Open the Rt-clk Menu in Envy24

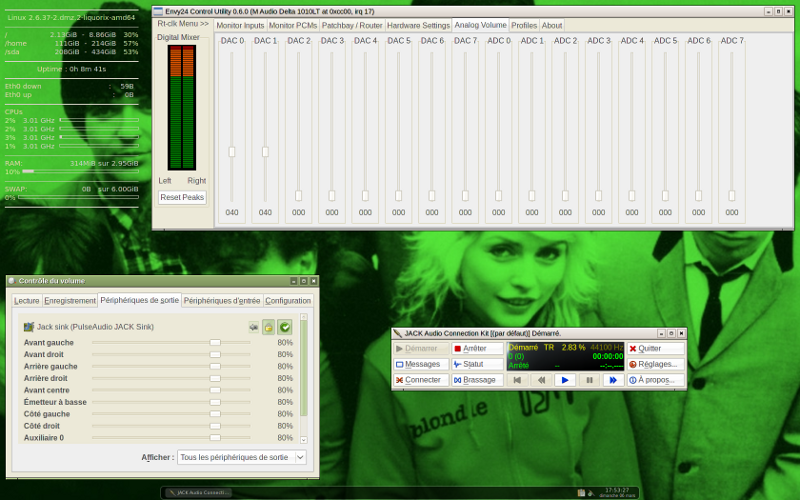[x=183, y=24]
